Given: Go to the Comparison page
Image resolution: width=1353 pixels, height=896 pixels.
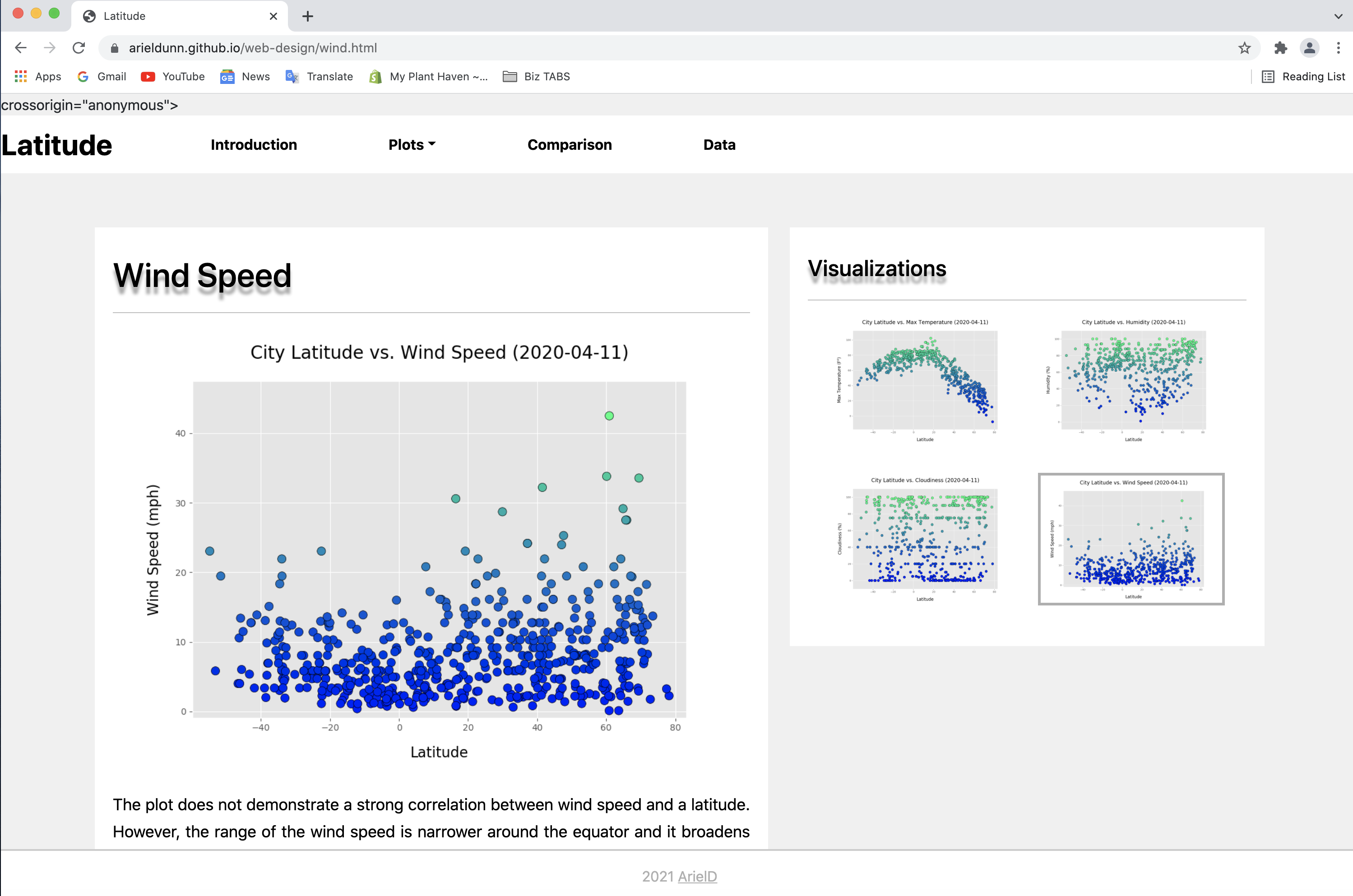Looking at the screenshot, I should pyautogui.click(x=570, y=144).
